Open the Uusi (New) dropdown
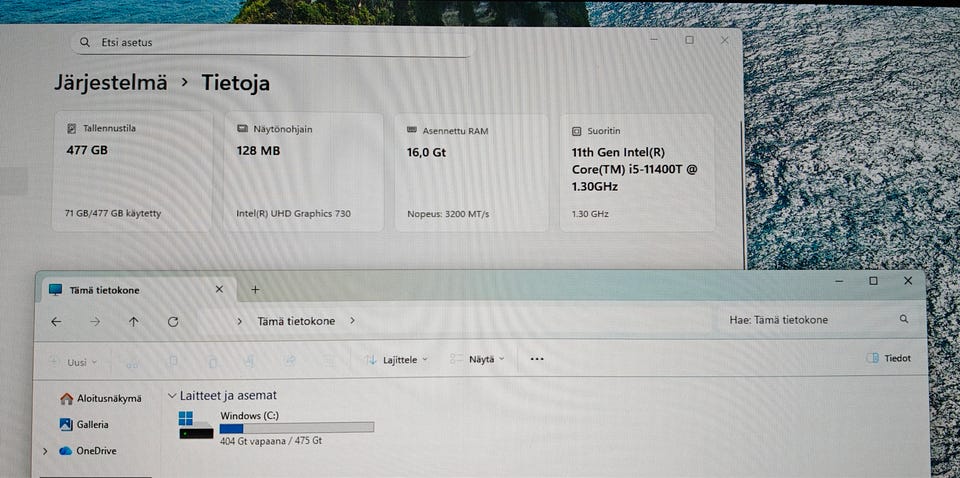The image size is (960, 478). point(74,362)
